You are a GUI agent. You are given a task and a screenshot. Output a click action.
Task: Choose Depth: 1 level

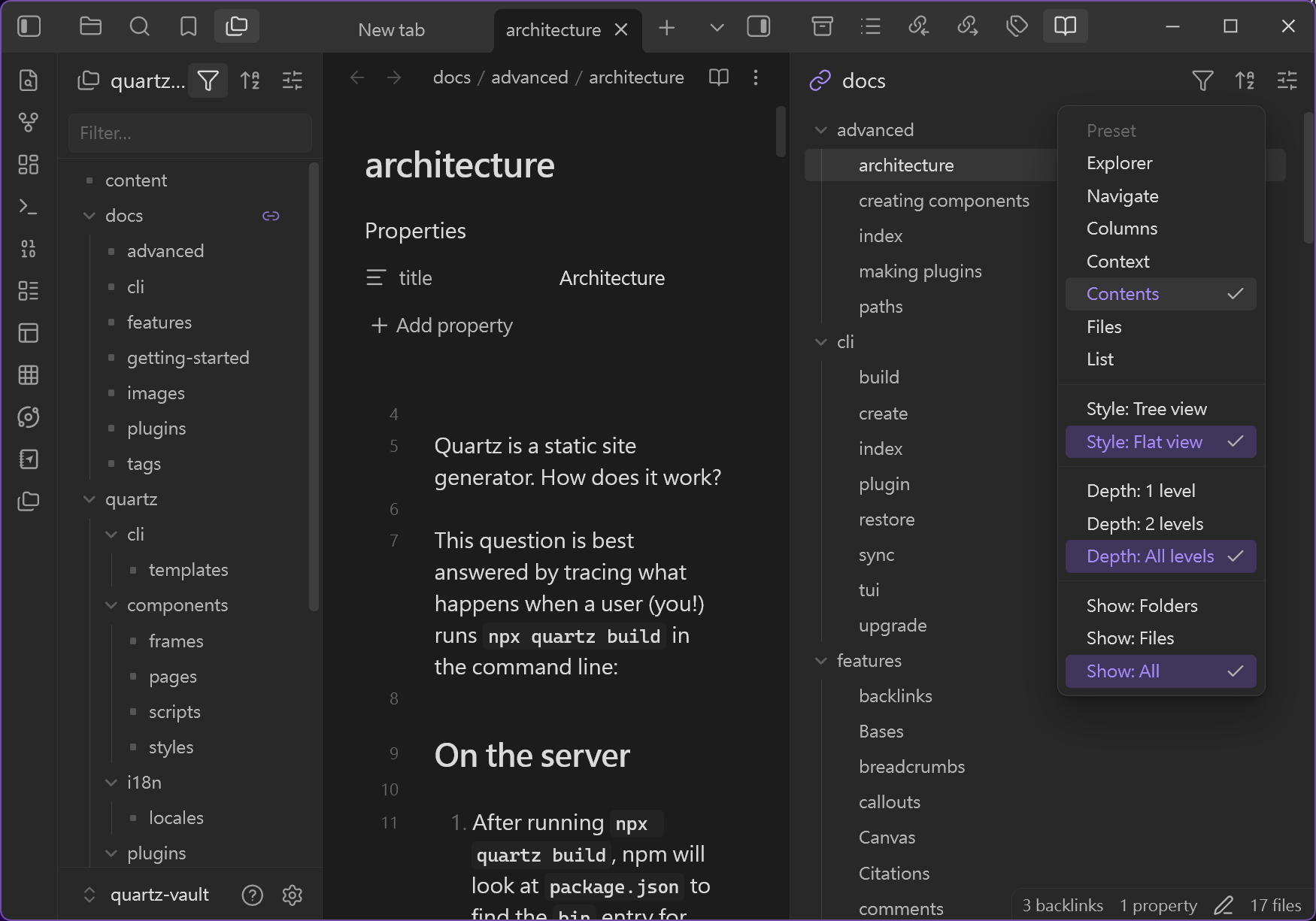1160,491
